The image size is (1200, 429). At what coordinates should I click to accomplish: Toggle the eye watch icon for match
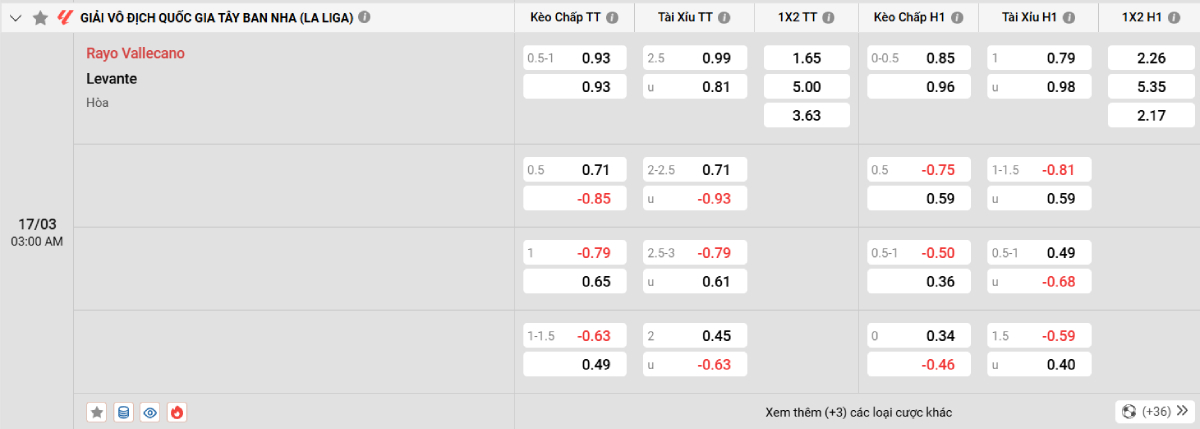[x=151, y=412]
